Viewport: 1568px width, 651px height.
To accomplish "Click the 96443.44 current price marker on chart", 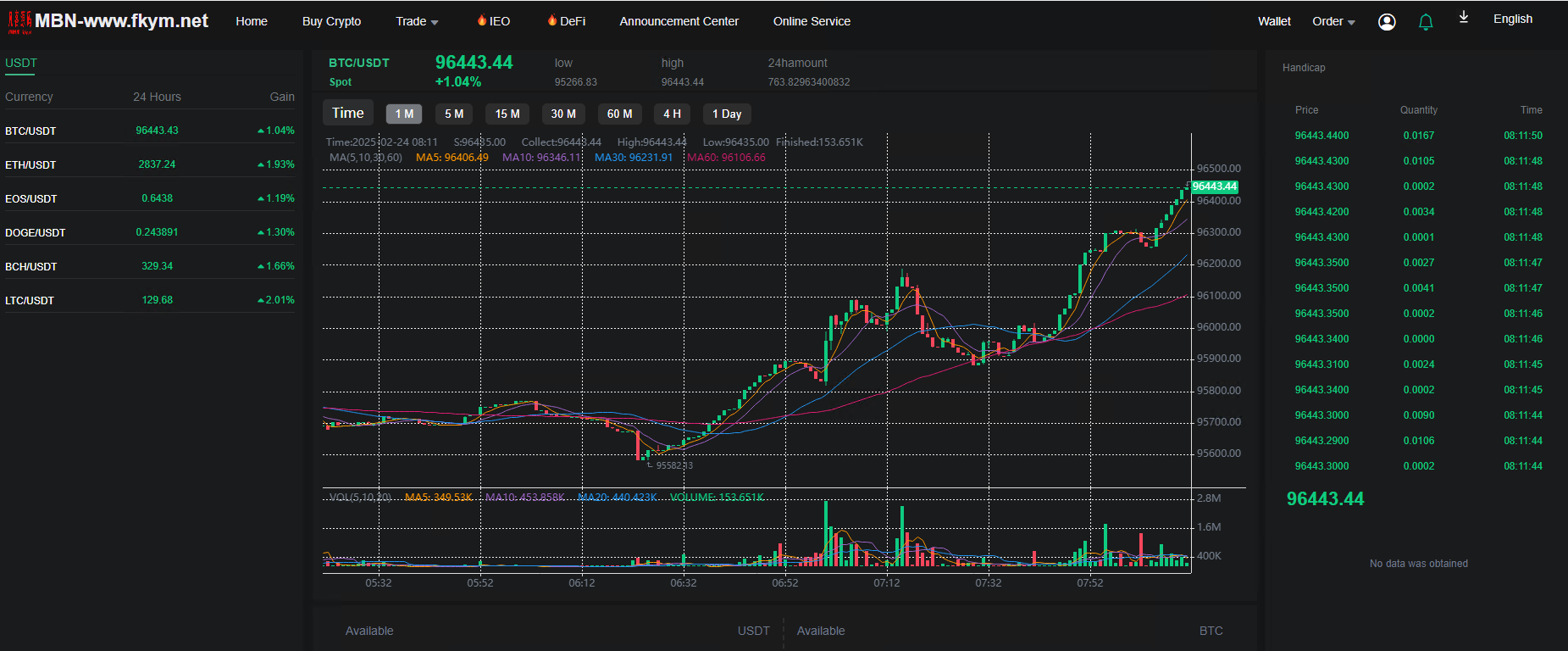I will [x=1215, y=186].
